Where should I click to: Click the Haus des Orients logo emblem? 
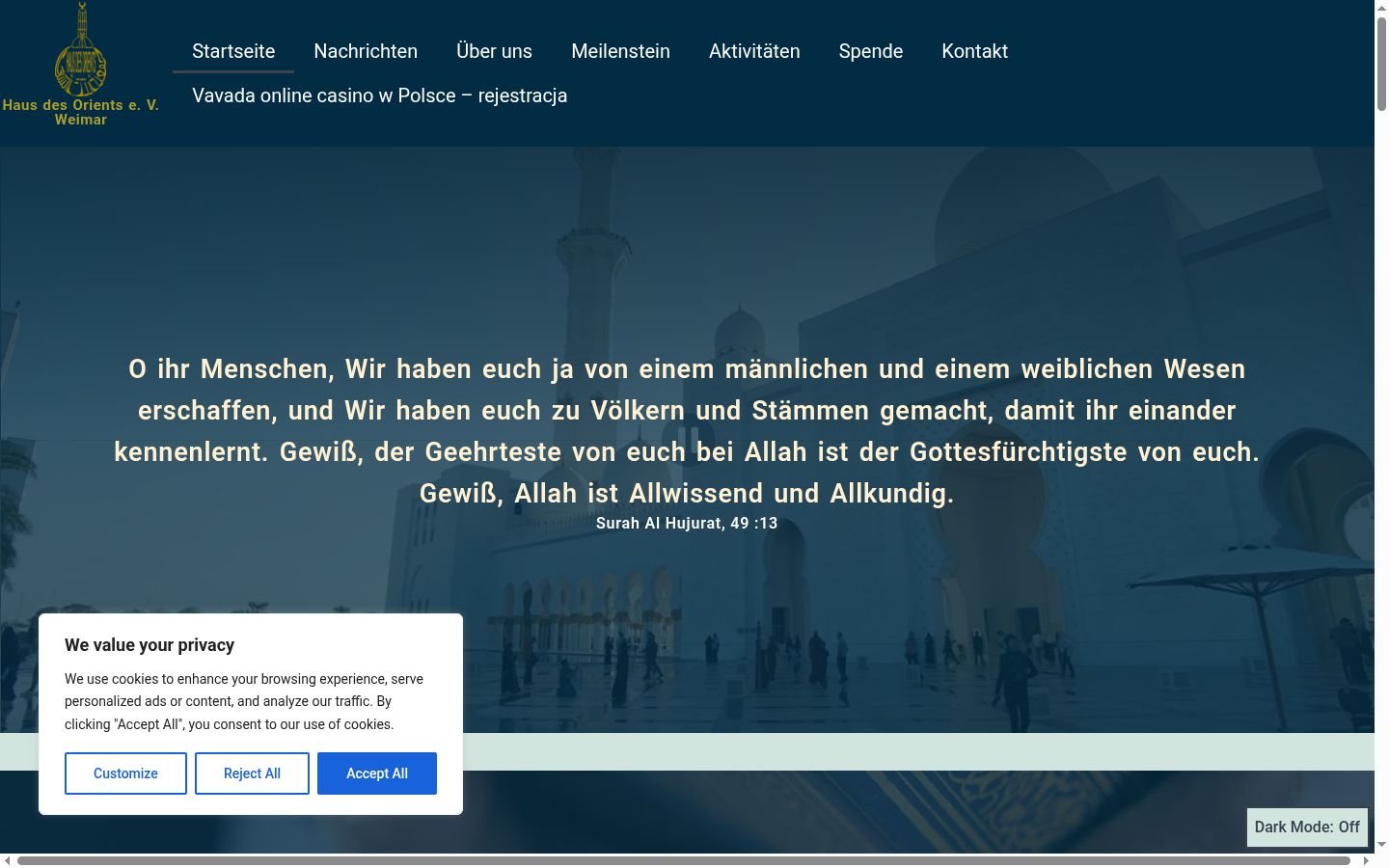point(81,48)
